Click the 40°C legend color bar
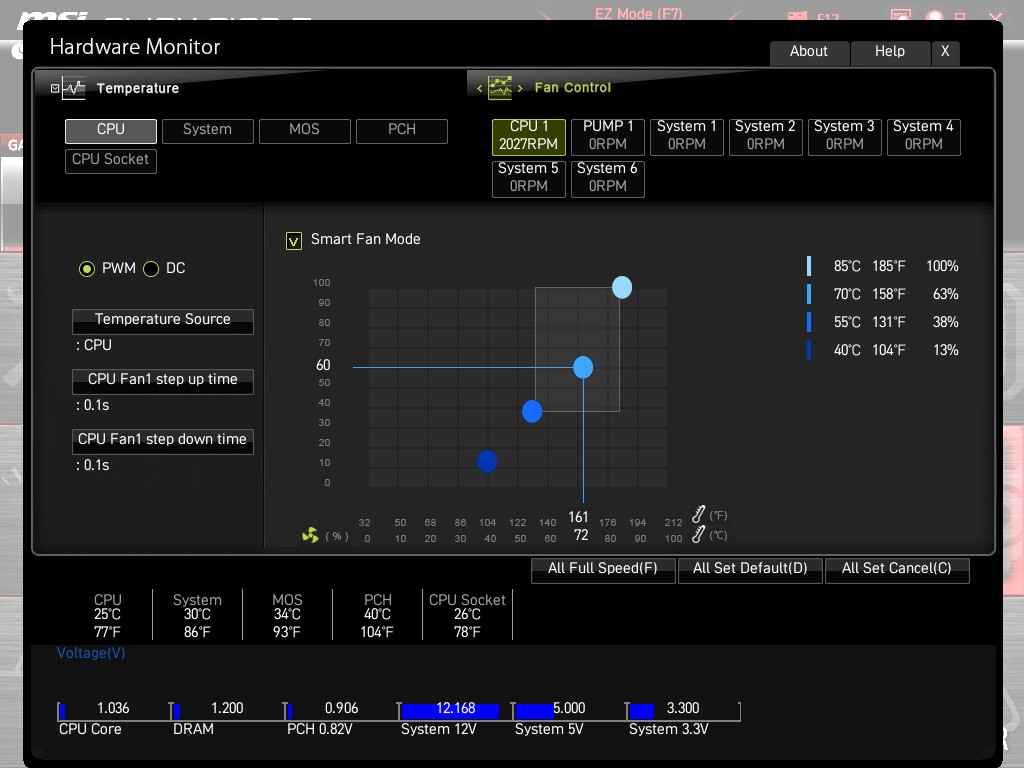The image size is (1024, 768). [809, 350]
